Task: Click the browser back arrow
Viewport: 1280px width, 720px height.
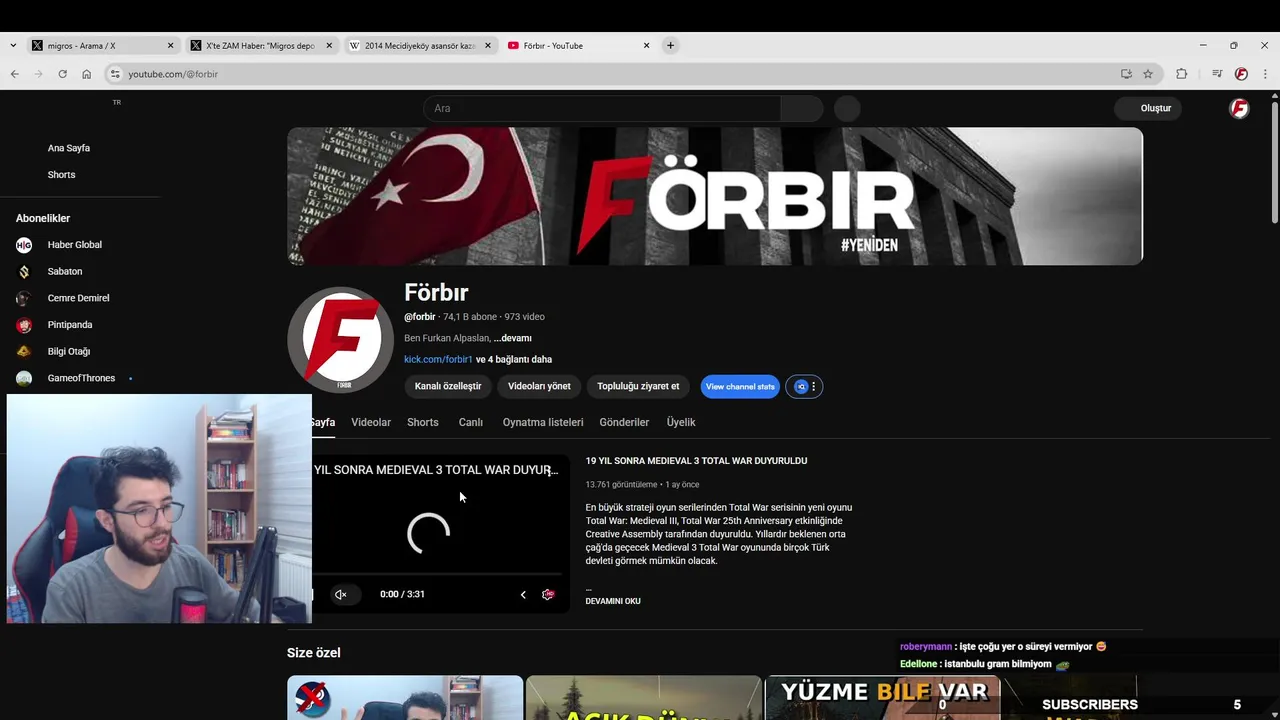Action: tap(15, 74)
